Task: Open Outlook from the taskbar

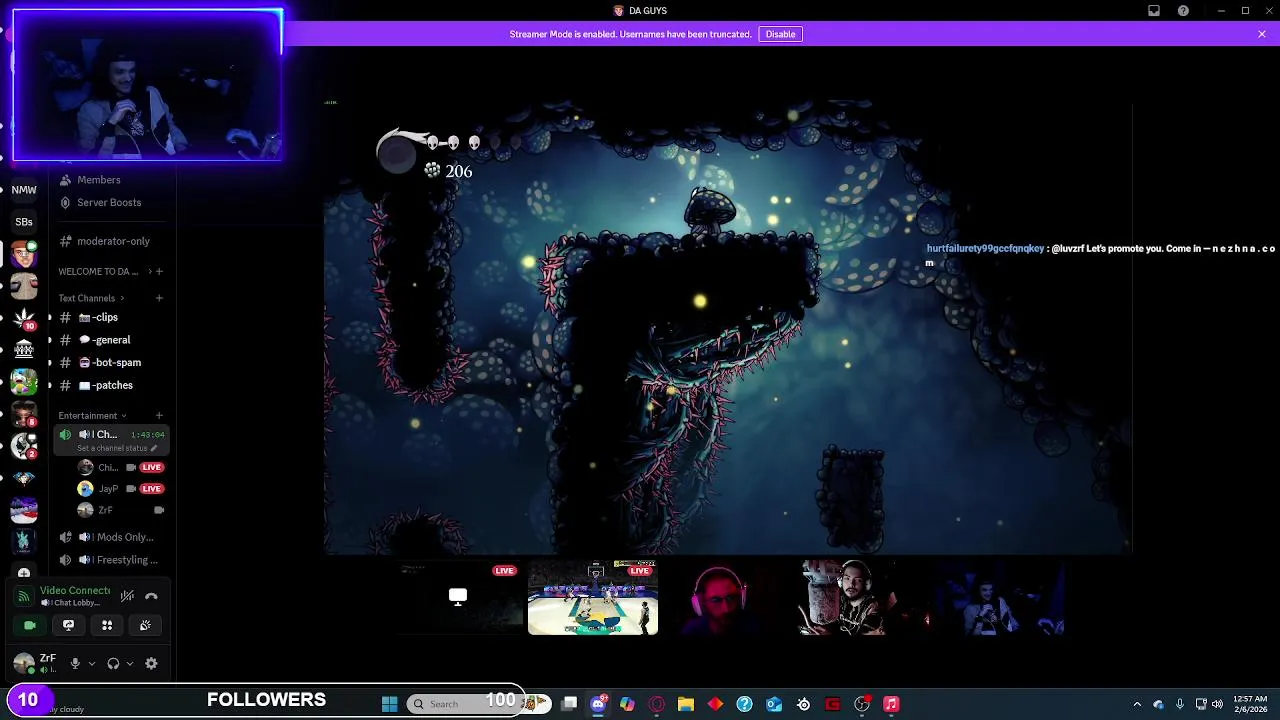Action: coord(774,704)
